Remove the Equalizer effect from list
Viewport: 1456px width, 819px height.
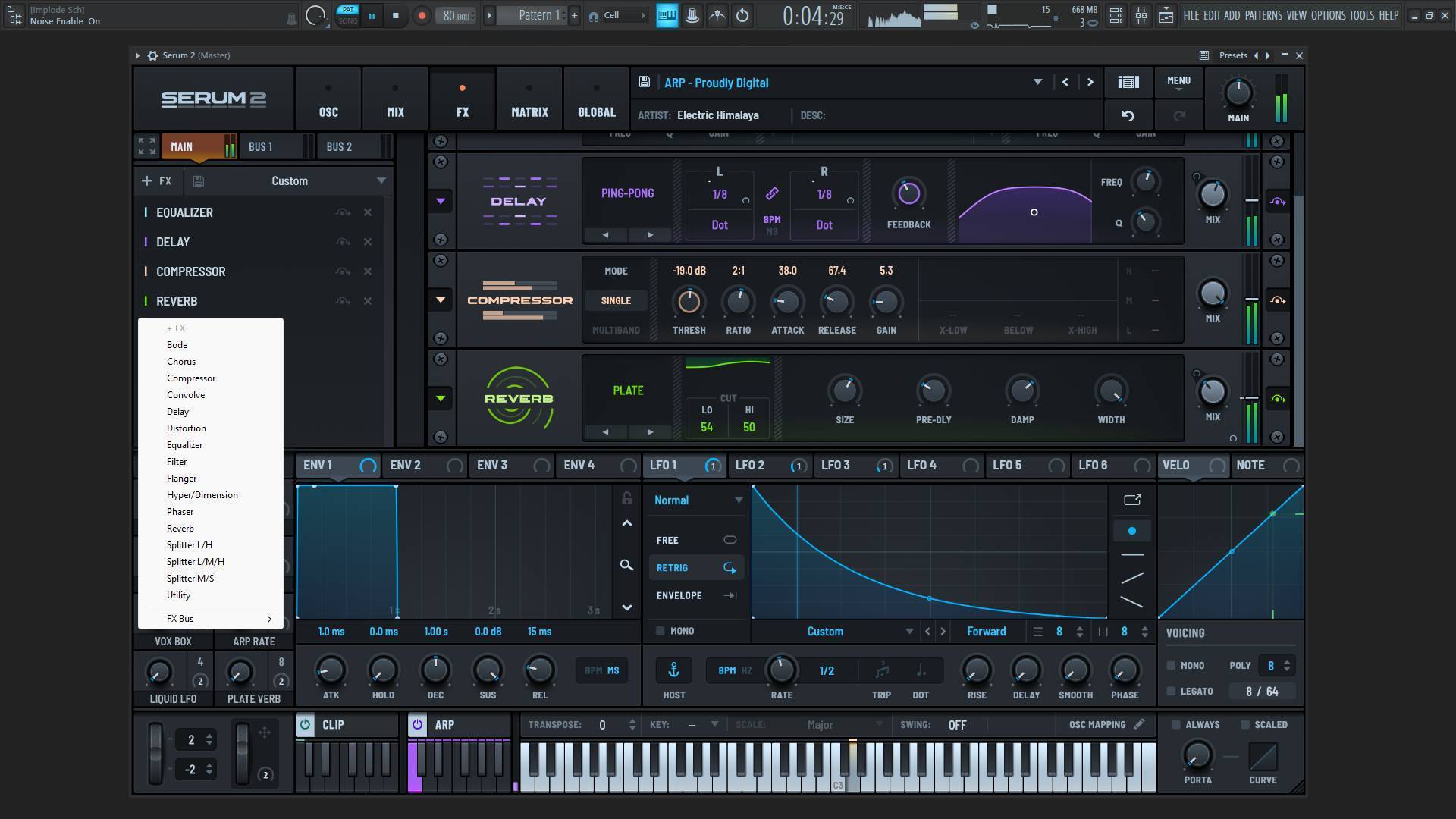(x=368, y=212)
